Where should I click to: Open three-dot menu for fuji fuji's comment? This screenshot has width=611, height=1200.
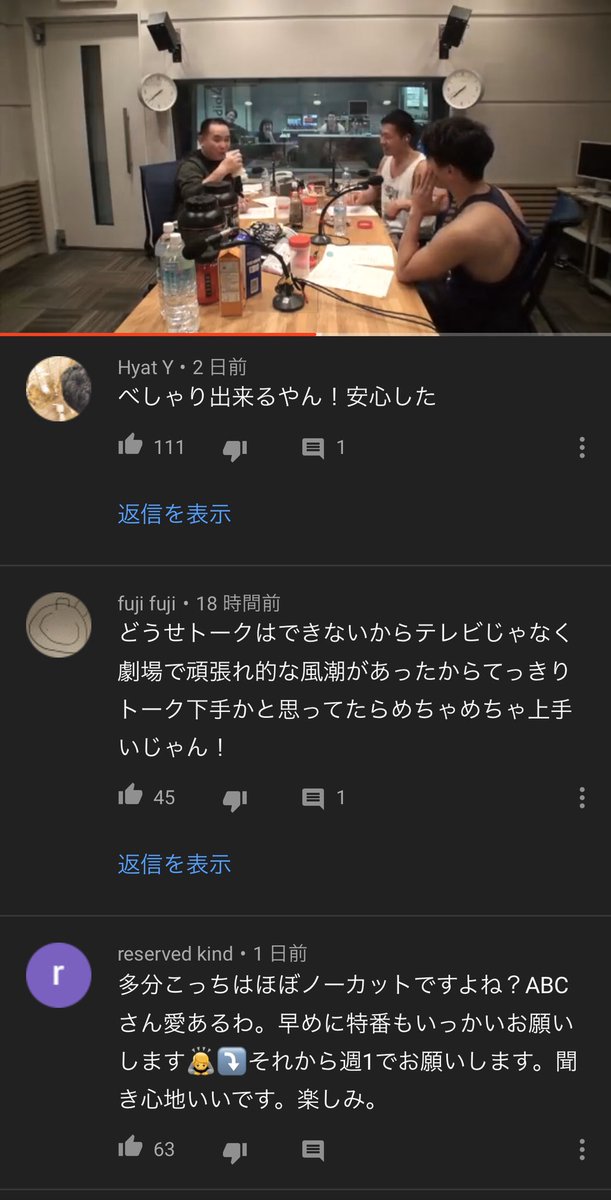[x=582, y=797]
